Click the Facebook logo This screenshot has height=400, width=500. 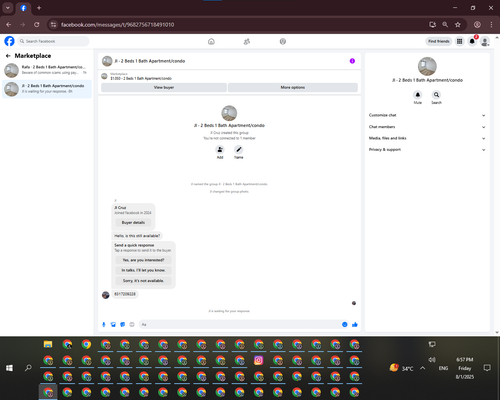9,41
